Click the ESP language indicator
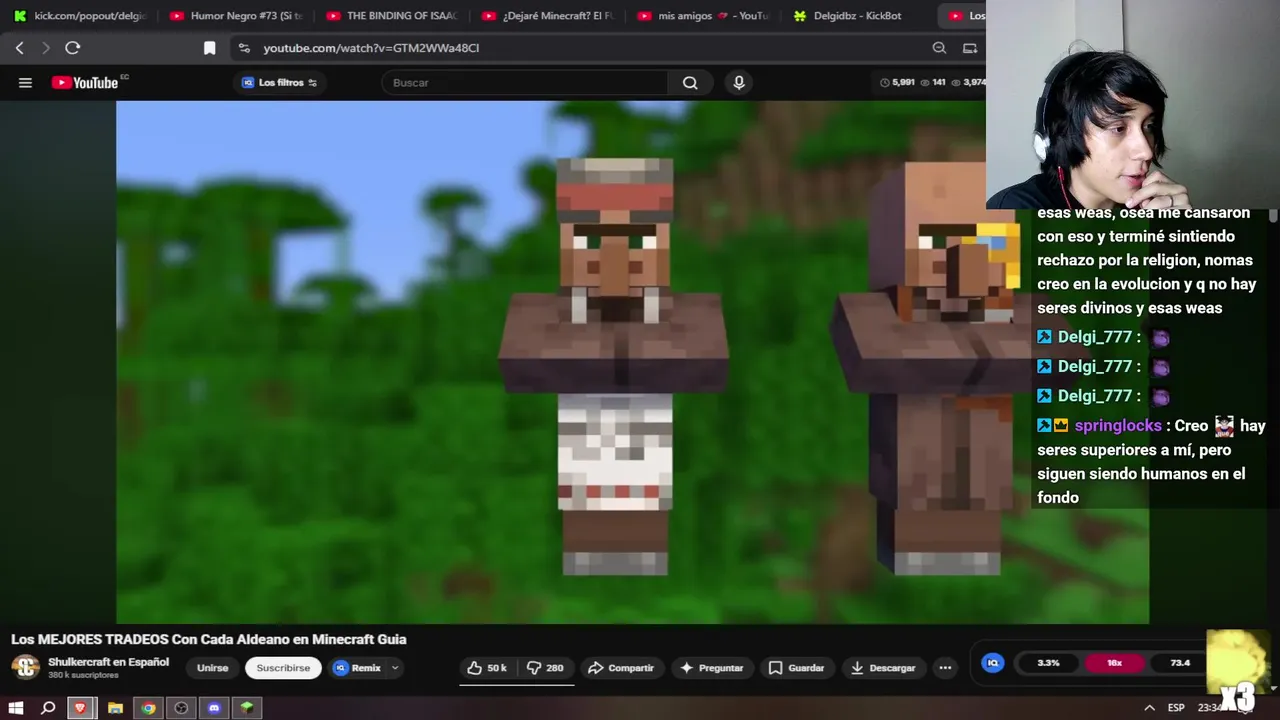1280x720 pixels. pyautogui.click(x=1176, y=708)
